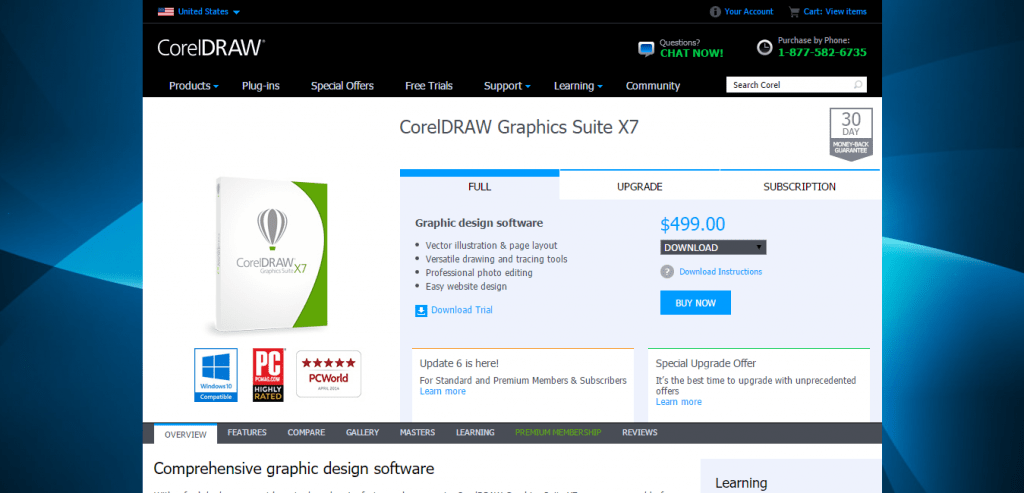Click the Cart: View items link
This screenshot has height=493, width=1024.
click(x=835, y=12)
